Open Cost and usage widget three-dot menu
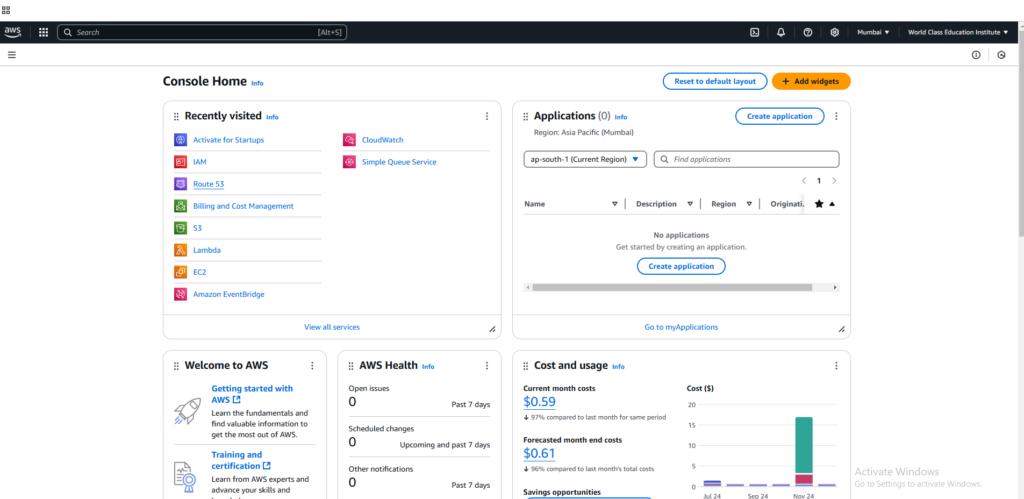The width and height of the screenshot is (1024, 499). (x=836, y=366)
